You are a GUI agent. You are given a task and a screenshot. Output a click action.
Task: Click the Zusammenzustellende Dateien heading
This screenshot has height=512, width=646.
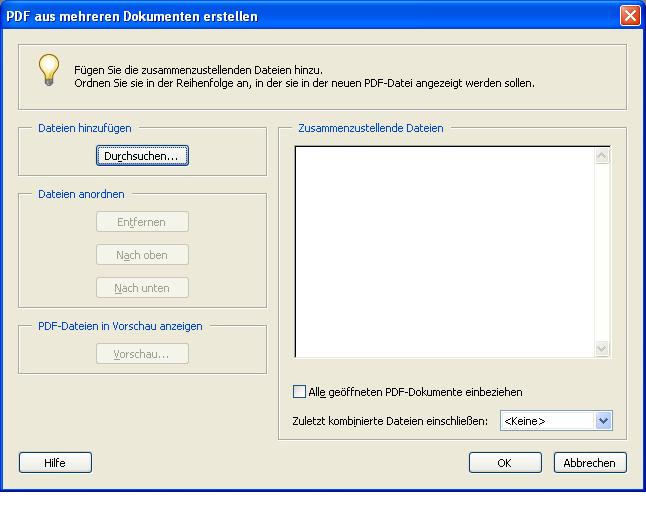click(x=371, y=128)
